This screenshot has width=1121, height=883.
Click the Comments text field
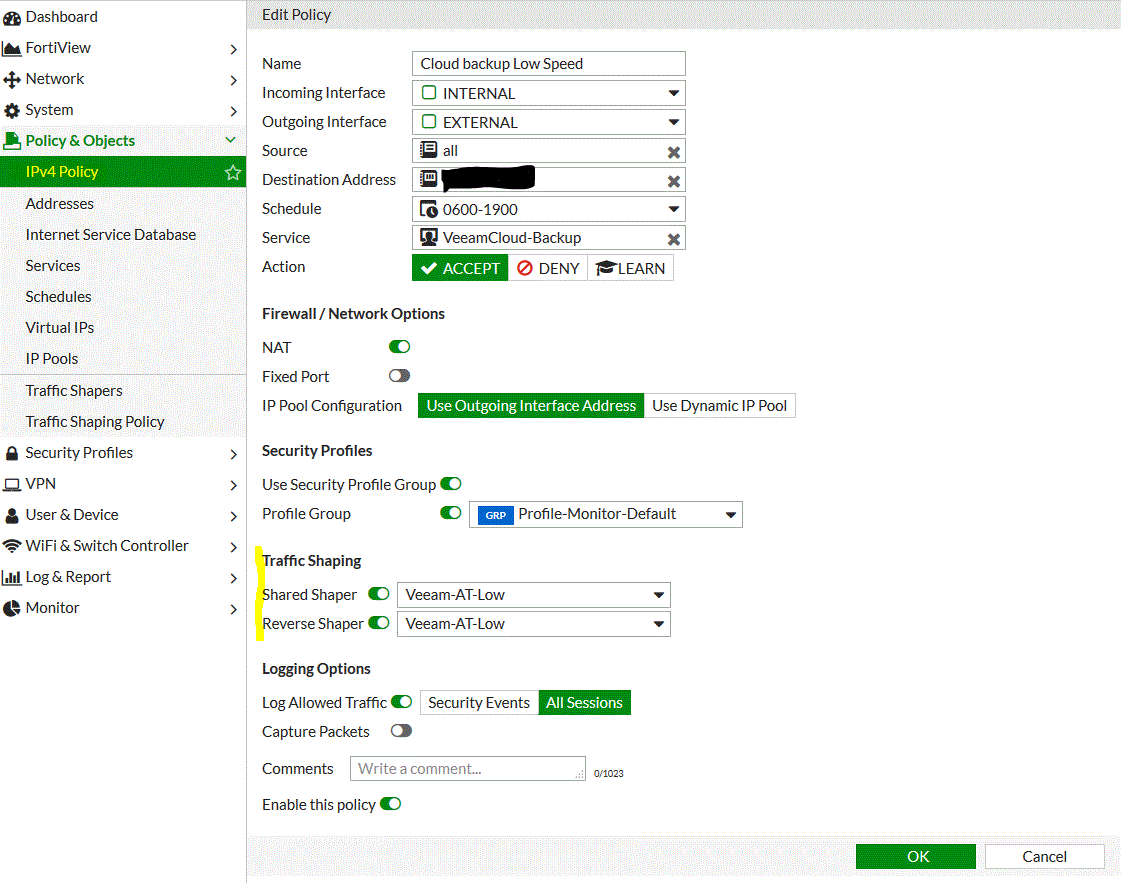(467, 769)
